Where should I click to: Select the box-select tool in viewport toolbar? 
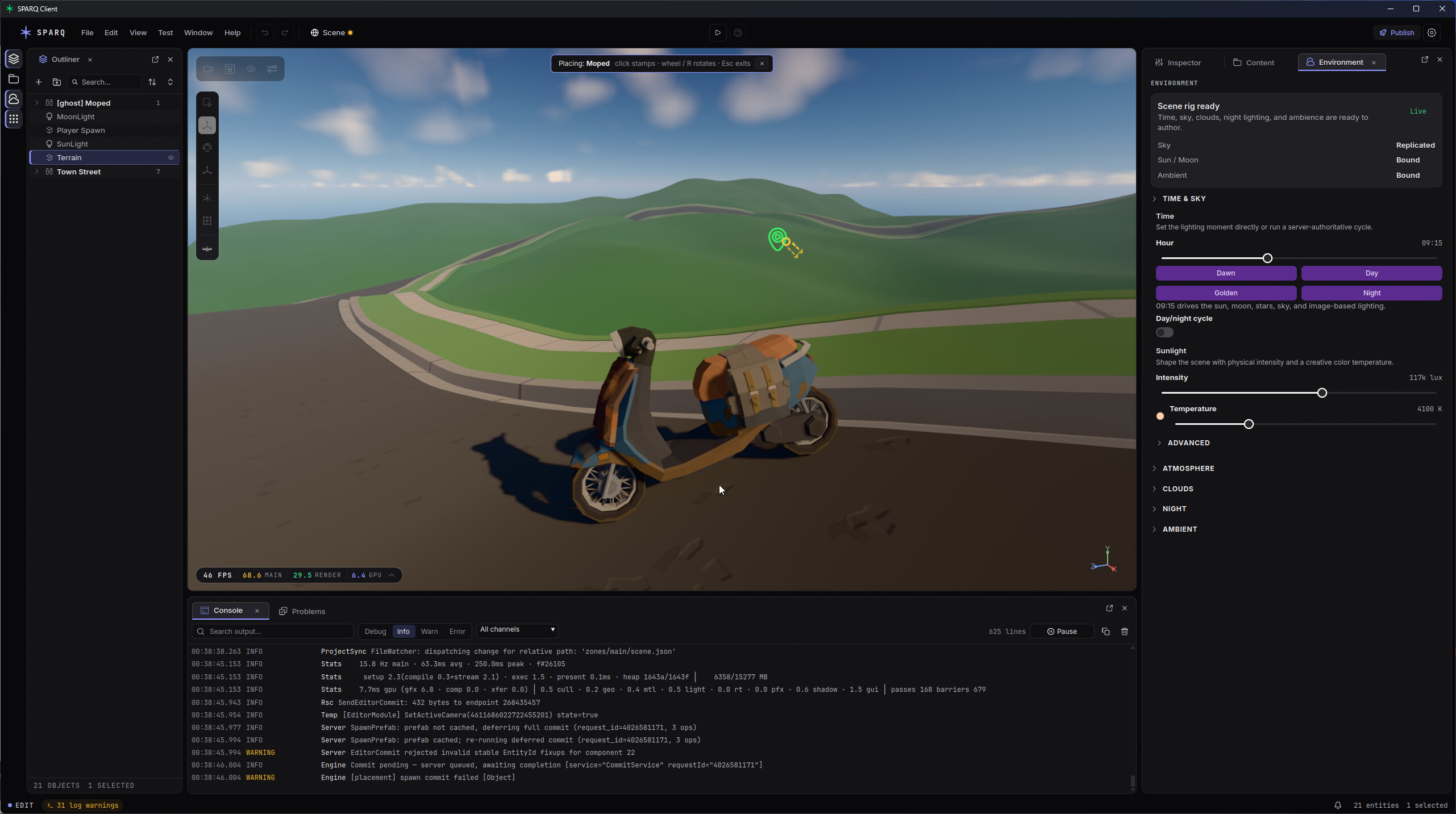[x=207, y=103]
